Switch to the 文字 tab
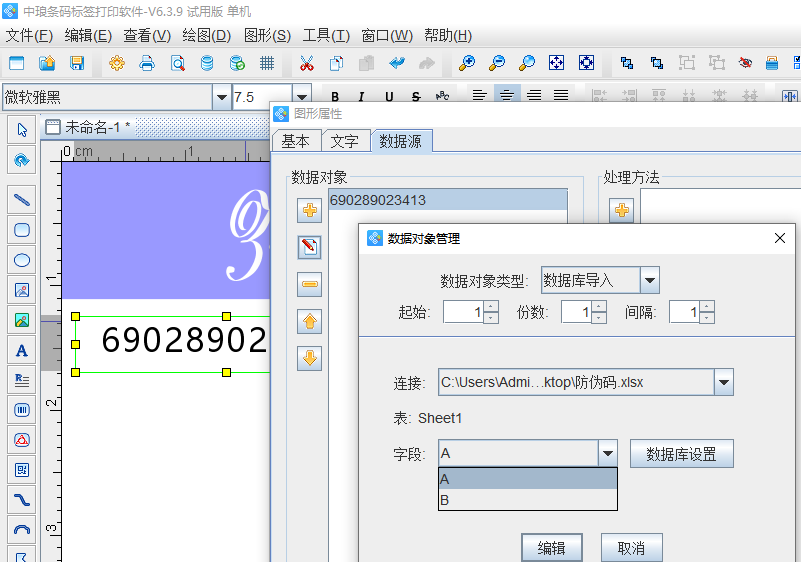The image size is (801, 562). pos(345,141)
